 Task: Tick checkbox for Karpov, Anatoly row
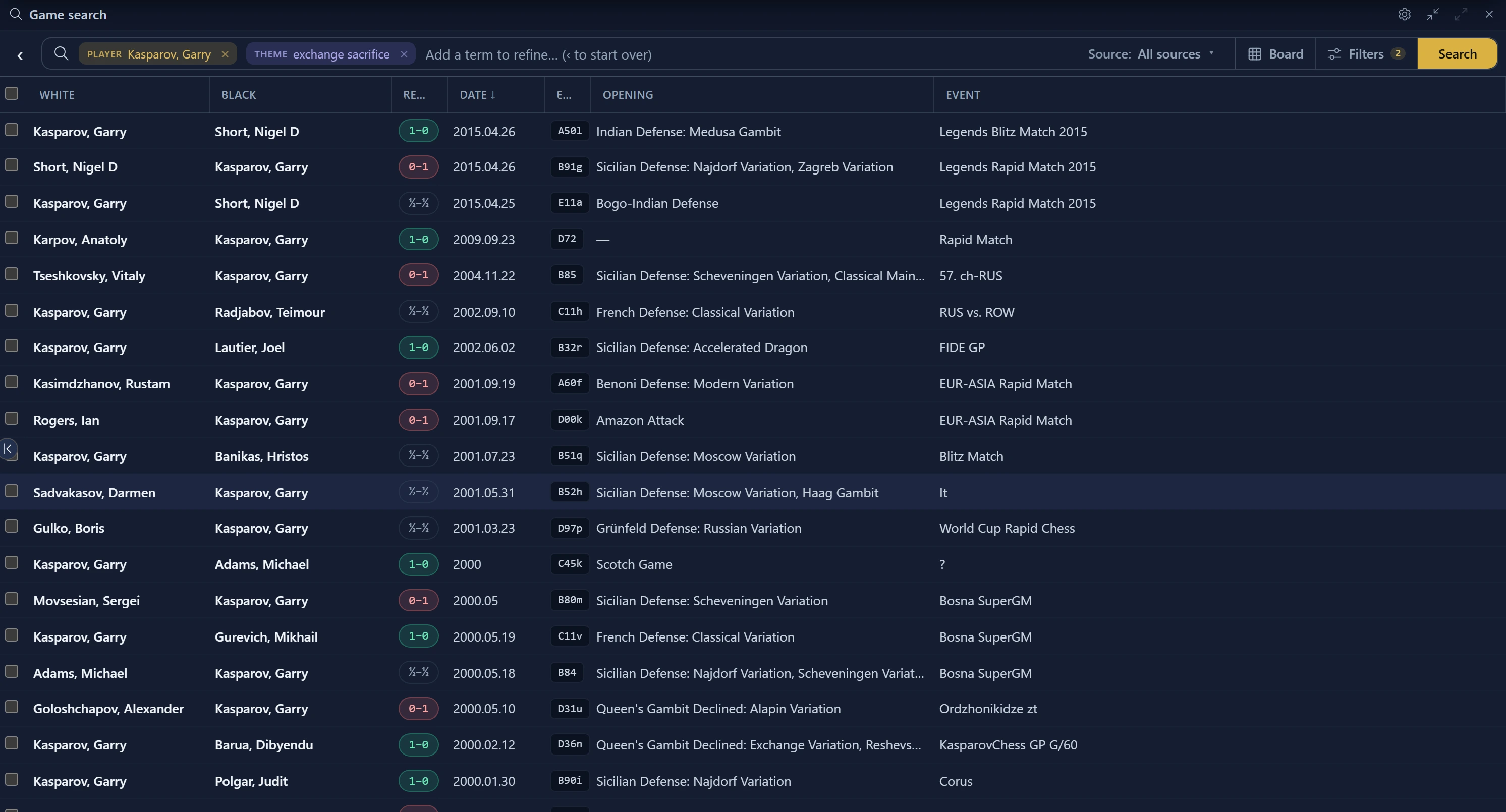pyautogui.click(x=12, y=238)
